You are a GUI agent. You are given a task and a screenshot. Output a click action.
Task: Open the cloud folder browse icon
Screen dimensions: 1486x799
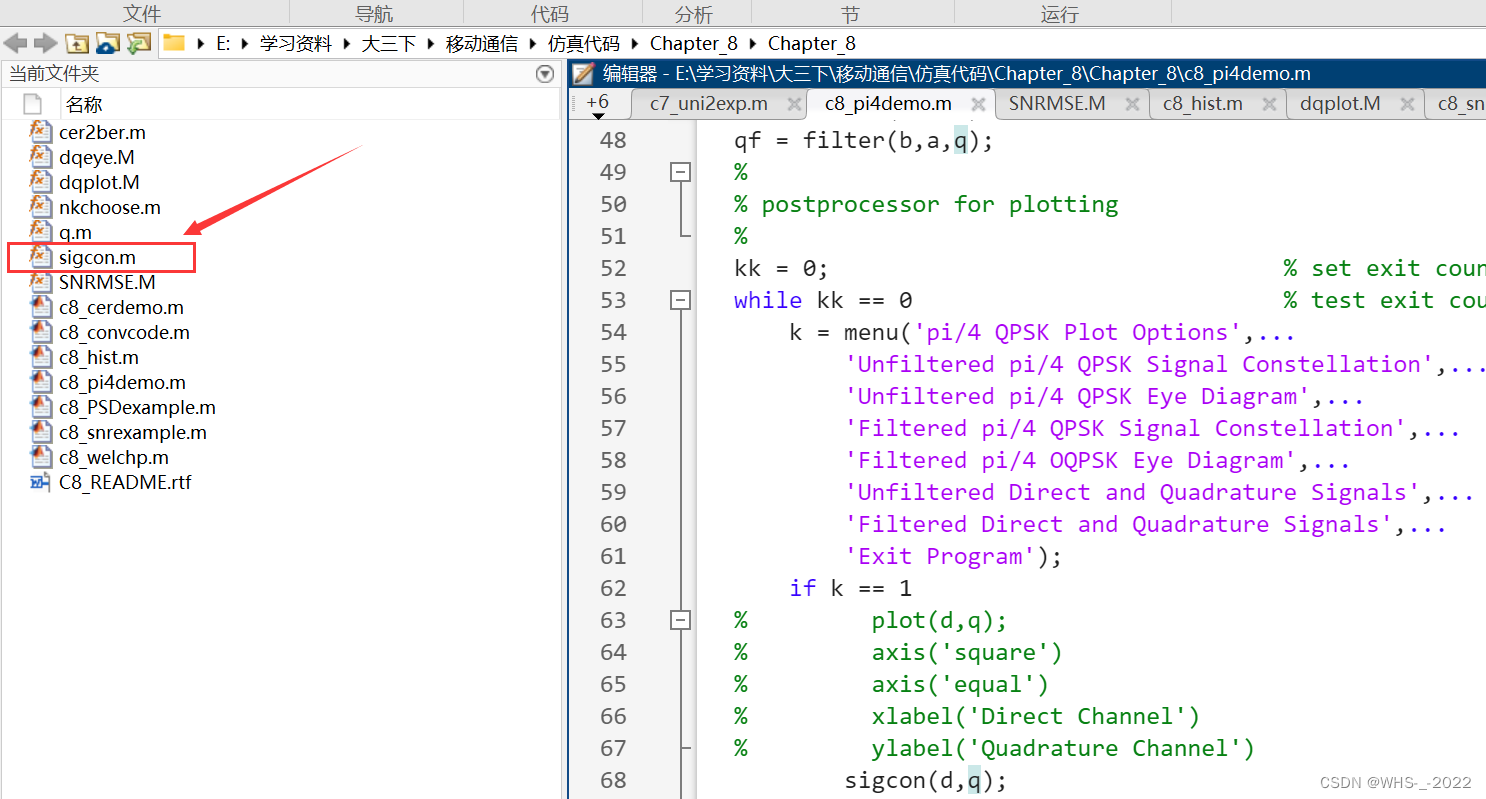pos(107,43)
